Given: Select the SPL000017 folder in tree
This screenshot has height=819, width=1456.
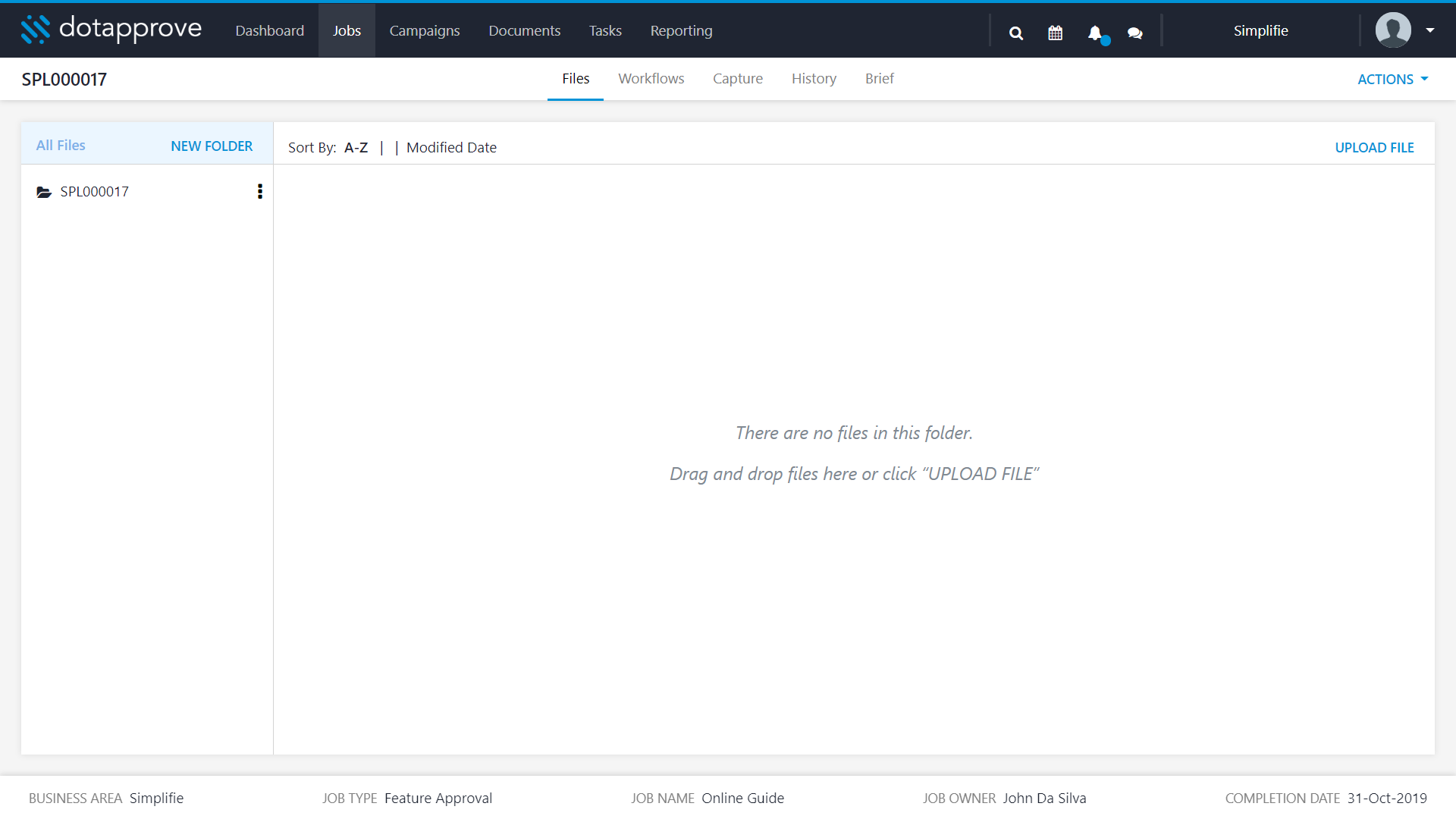Looking at the screenshot, I should point(95,191).
